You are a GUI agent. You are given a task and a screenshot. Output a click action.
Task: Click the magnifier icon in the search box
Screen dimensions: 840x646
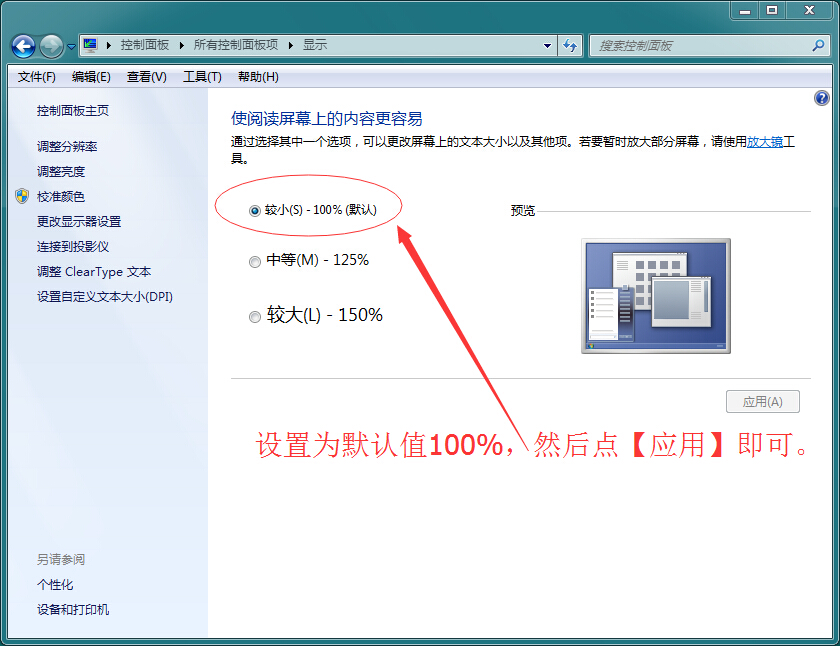tap(818, 45)
